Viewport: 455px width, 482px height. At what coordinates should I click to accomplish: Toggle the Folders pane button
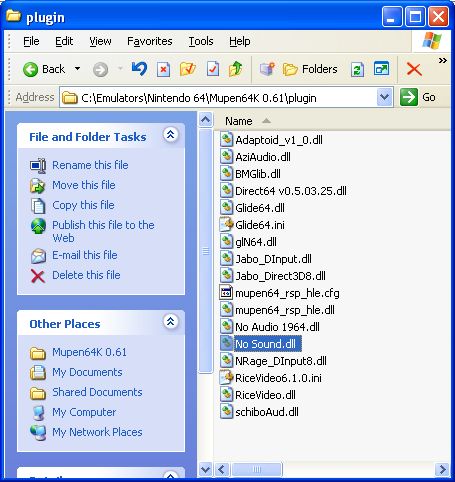pyautogui.click(x=310, y=69)
